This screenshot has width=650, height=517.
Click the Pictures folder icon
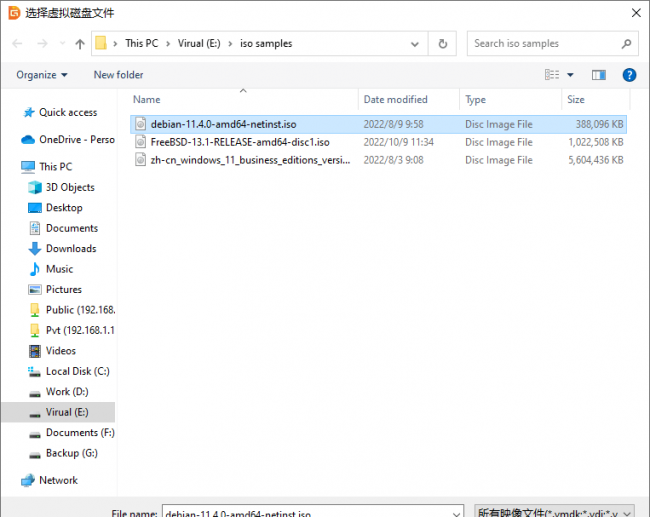pos(35,289)
